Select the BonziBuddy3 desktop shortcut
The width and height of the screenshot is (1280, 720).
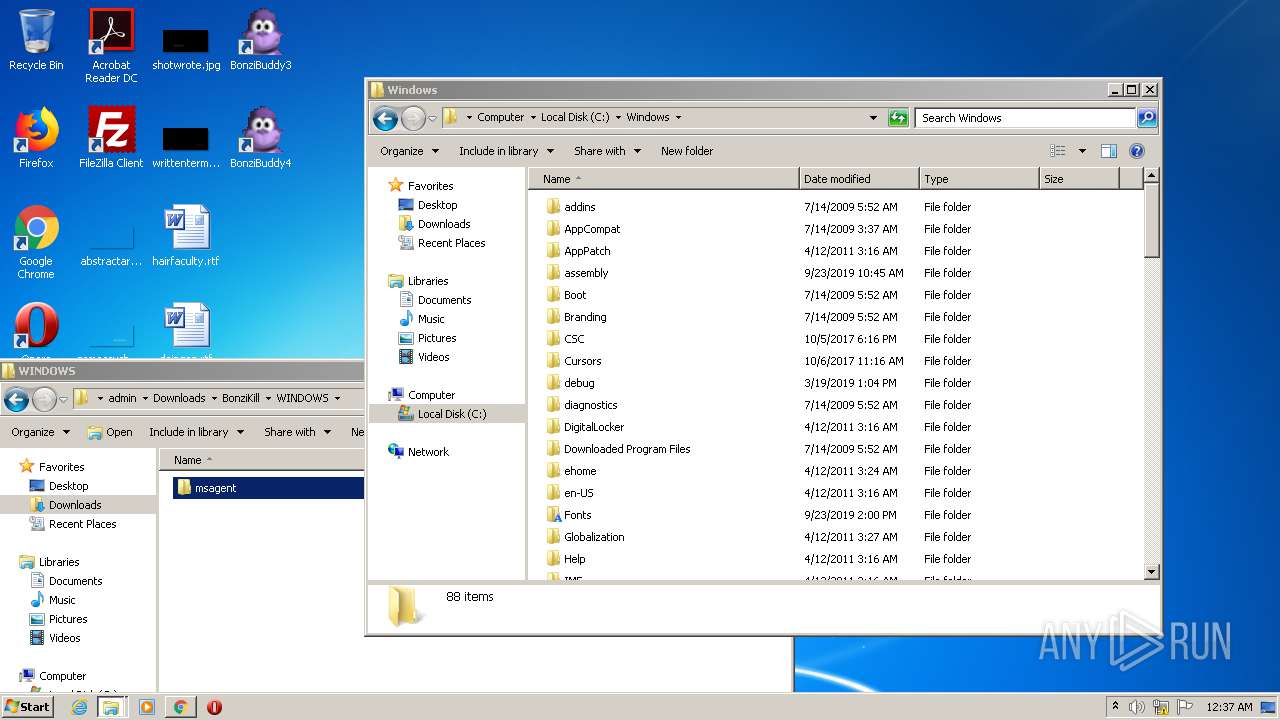click(261, 42)
